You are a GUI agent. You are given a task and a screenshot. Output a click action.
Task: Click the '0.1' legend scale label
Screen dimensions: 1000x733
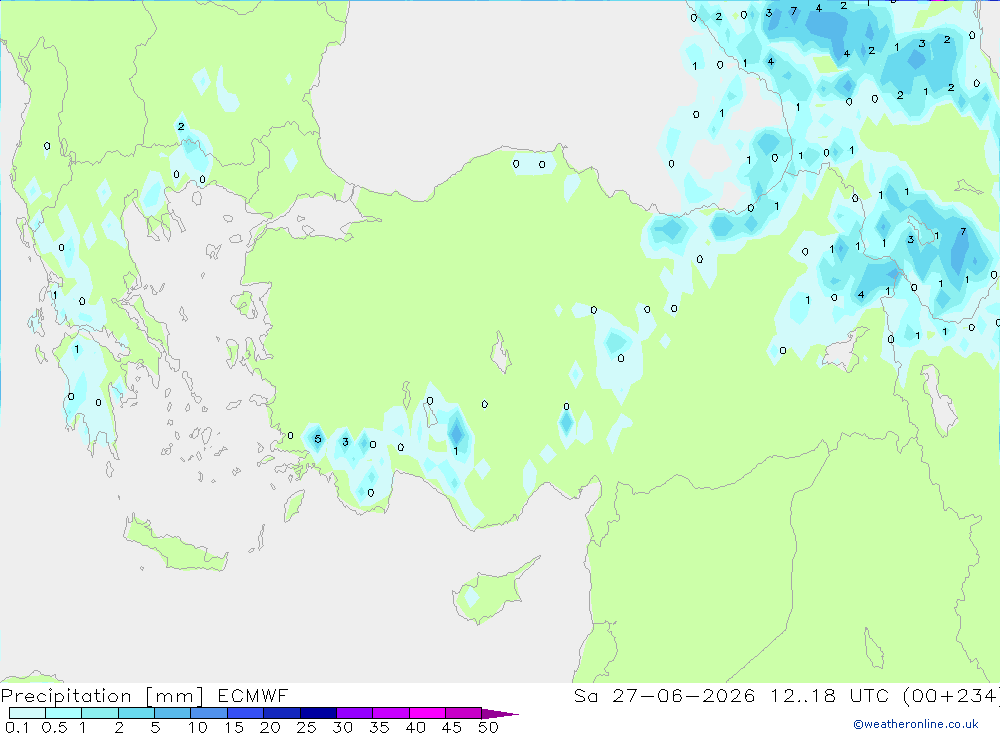click(x=17, y=727)
